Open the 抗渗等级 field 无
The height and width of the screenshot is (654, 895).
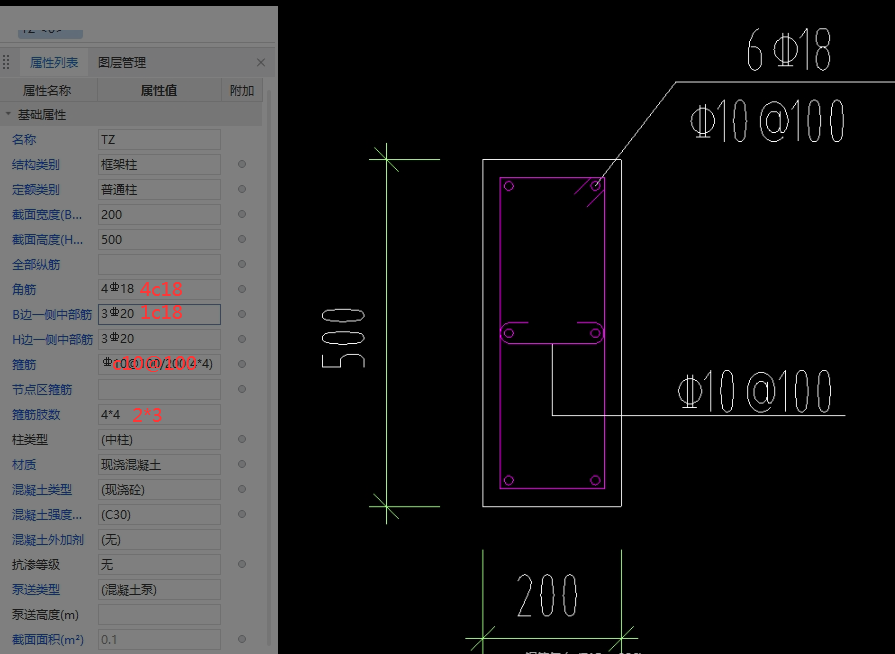click(x=159, y=565)
